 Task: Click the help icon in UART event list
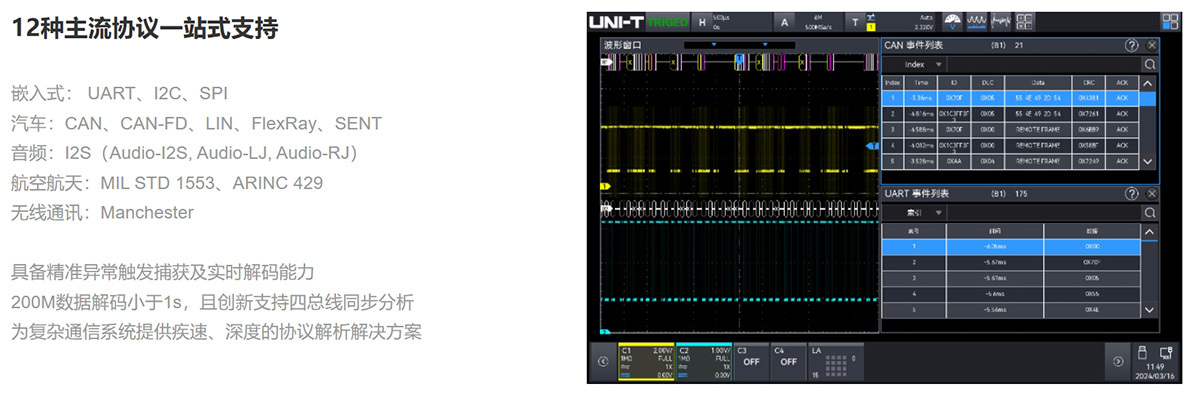[1132, 193]
